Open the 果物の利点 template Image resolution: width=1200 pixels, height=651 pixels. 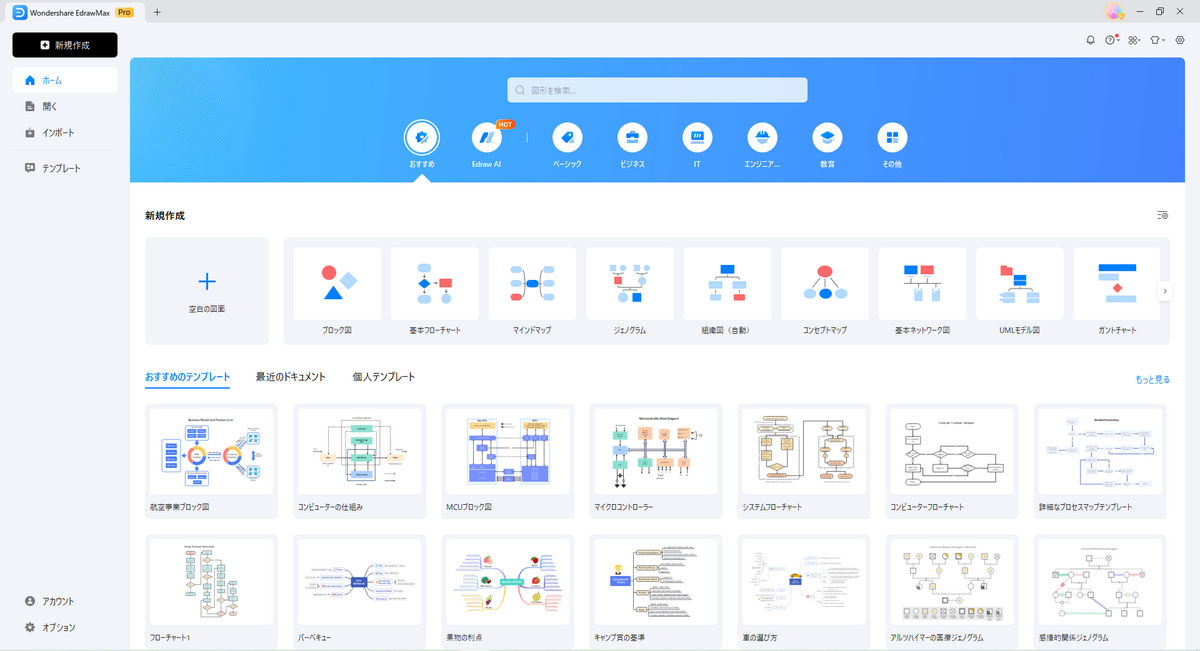click(507, 591)
